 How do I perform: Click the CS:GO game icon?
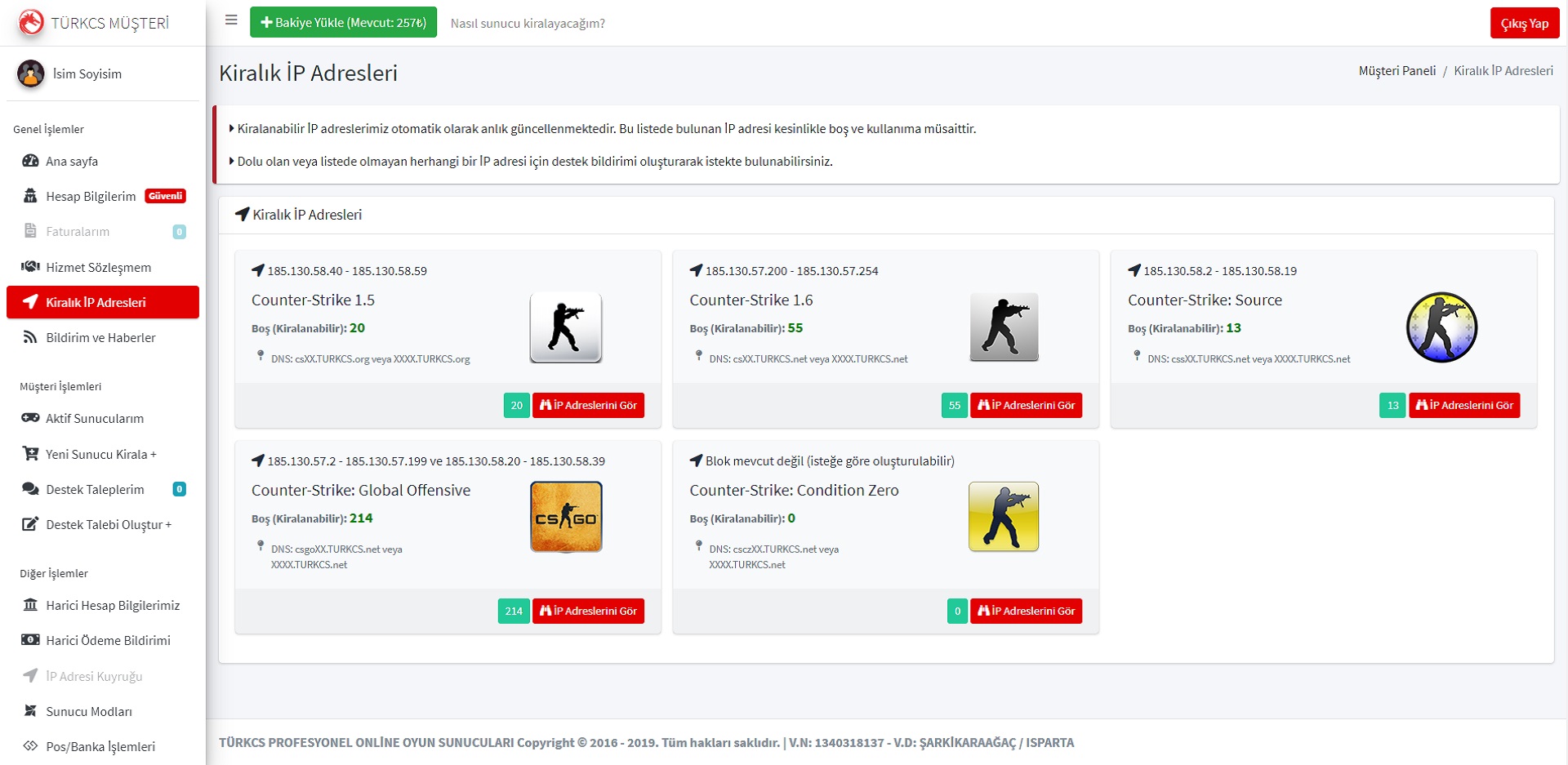(x=565, y=517)
